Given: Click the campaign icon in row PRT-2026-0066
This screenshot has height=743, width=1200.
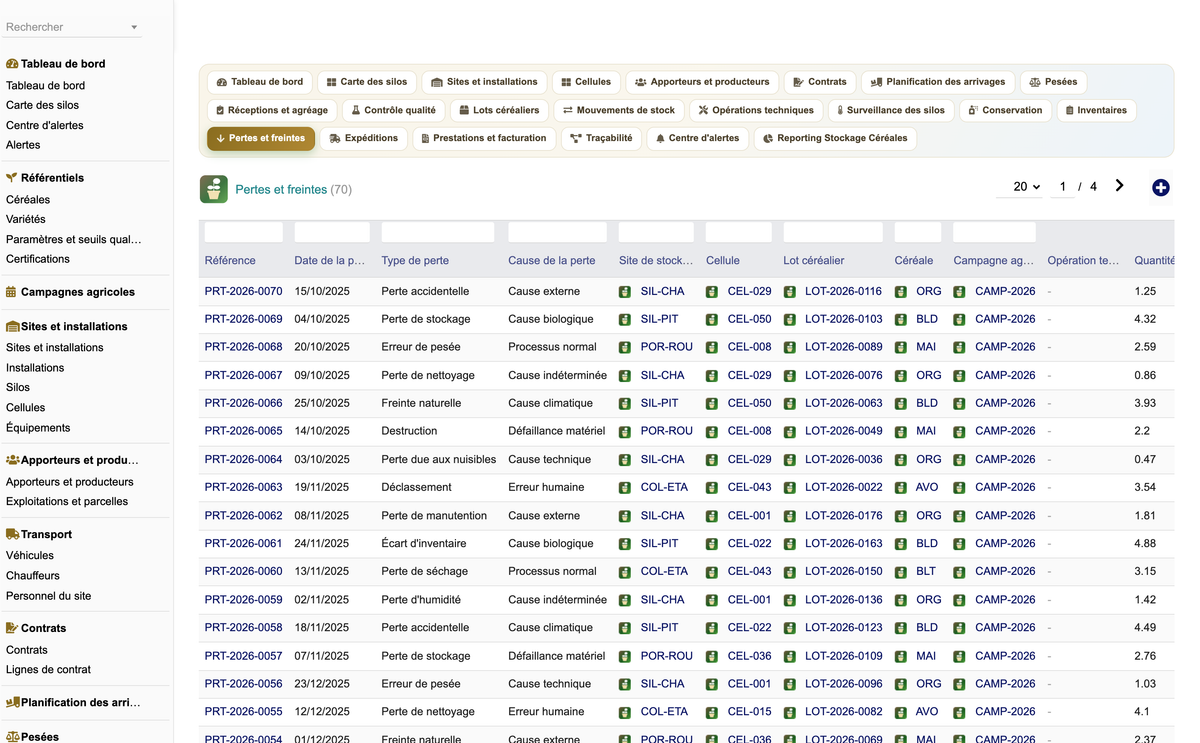Looking at the screenshot, I should (x=960, y=403).
